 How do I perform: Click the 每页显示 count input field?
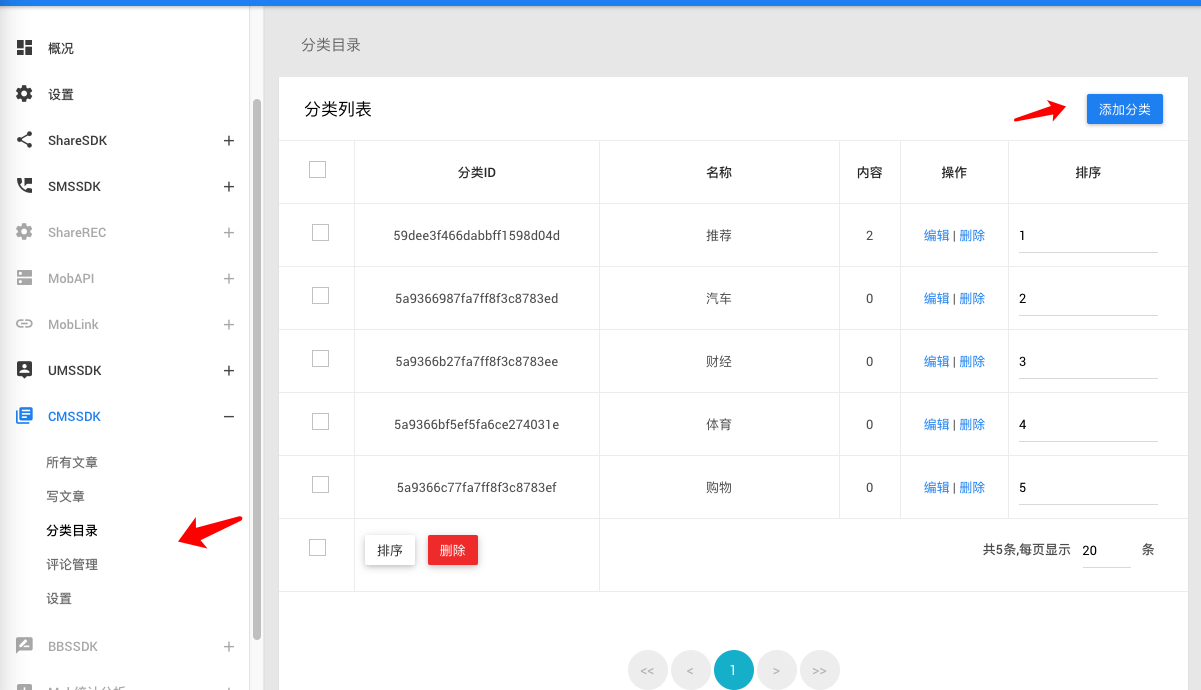pyautogui.click(x=1105, y=549)
